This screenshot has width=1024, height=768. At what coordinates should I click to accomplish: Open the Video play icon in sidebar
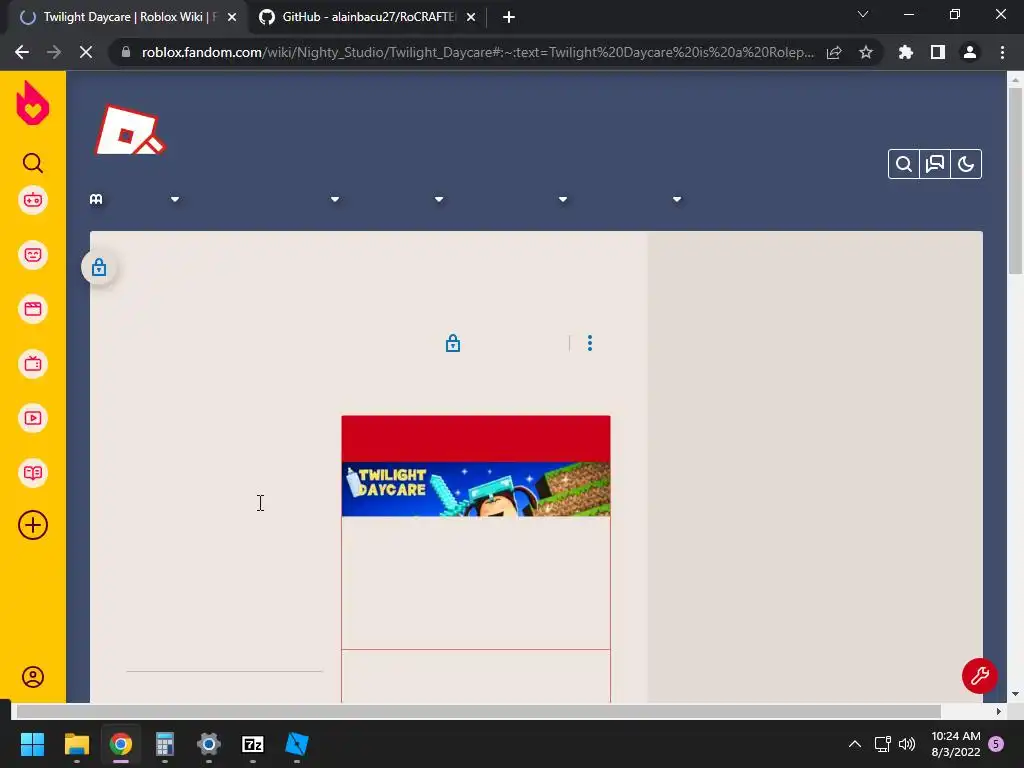click(x=33, y=418)
